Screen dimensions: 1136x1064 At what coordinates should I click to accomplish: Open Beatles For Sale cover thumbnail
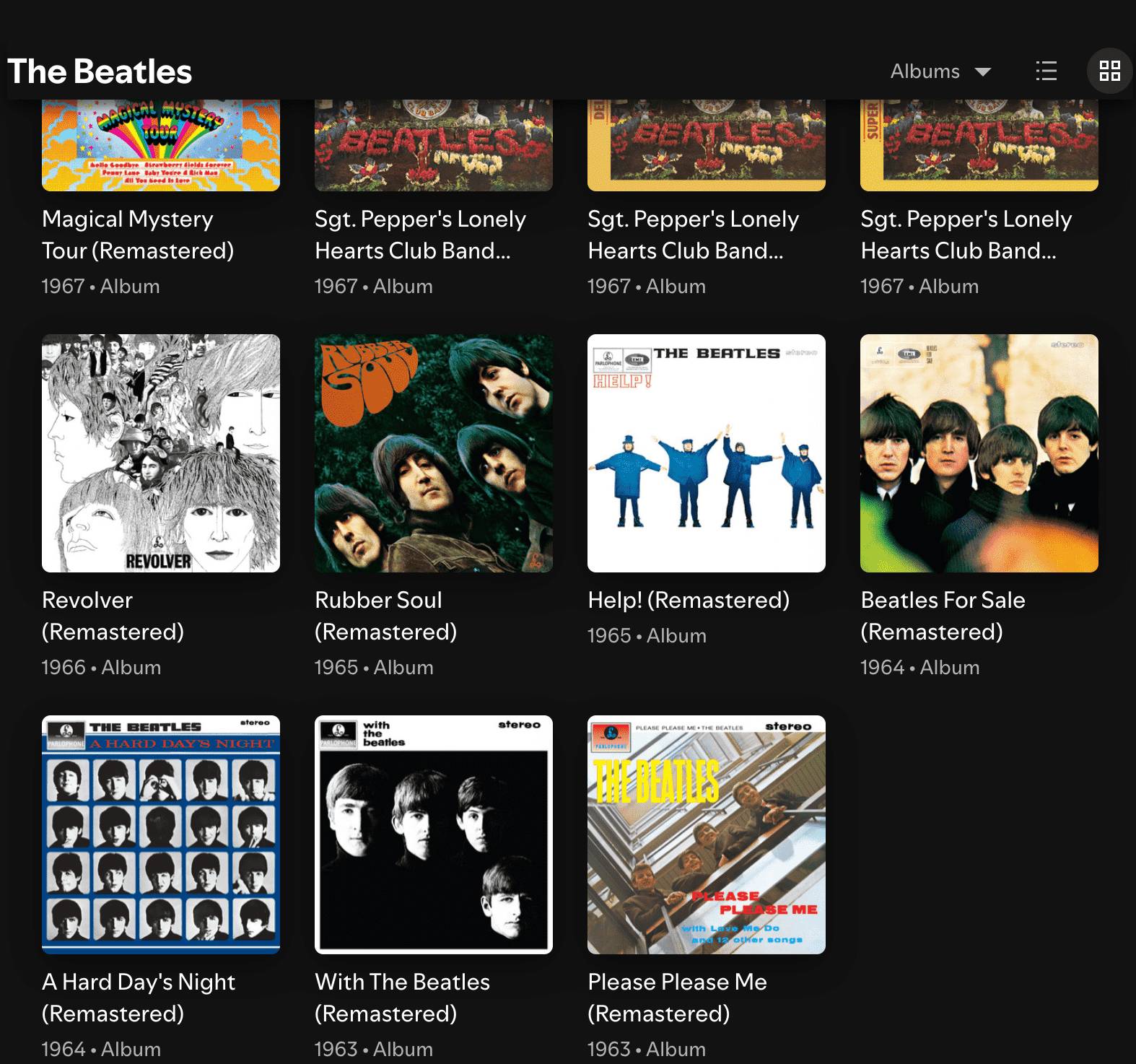coord(979,453)
